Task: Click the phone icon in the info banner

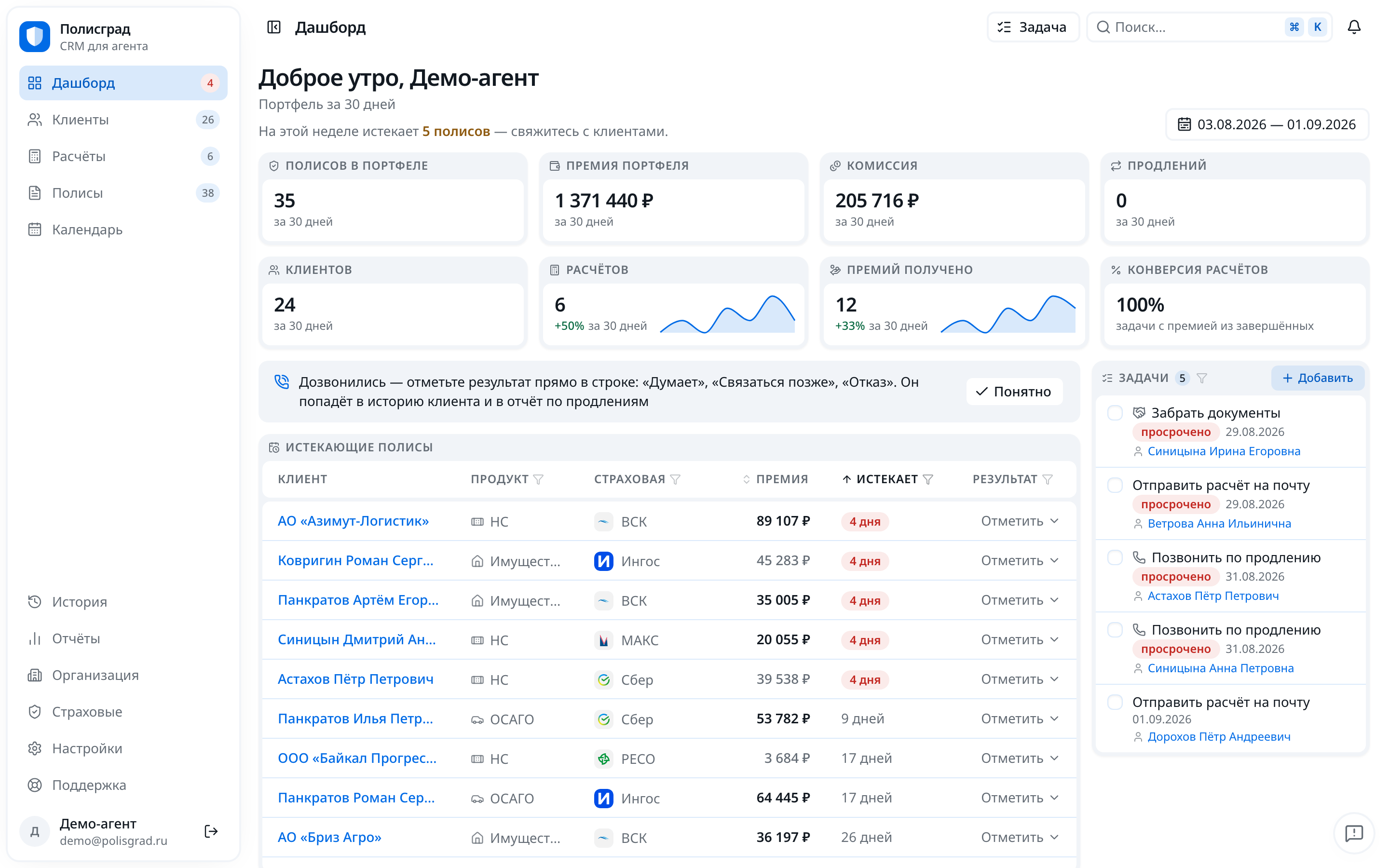Action: click(282, 382)
